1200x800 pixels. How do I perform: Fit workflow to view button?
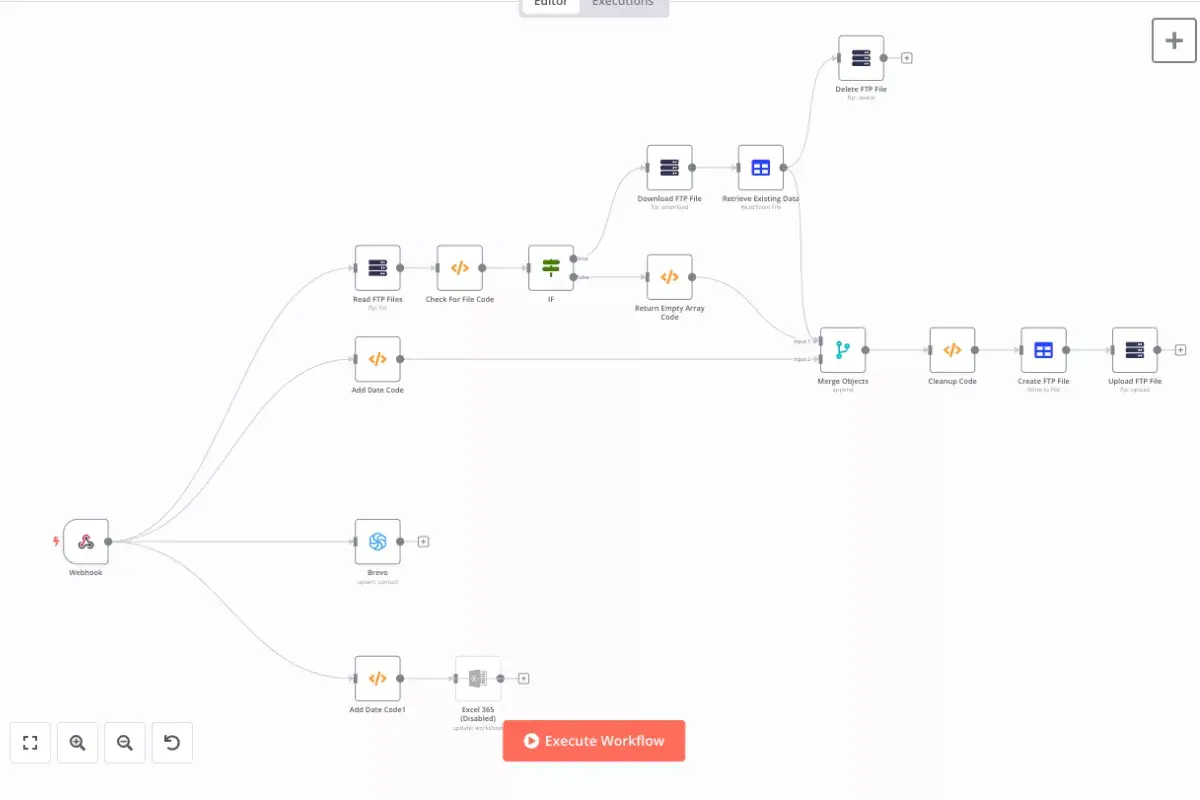tap(30, 743)
